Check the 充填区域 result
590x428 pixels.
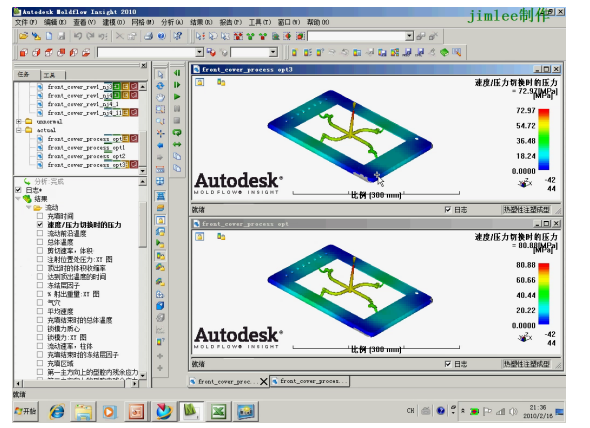click(x=40, y=363)
